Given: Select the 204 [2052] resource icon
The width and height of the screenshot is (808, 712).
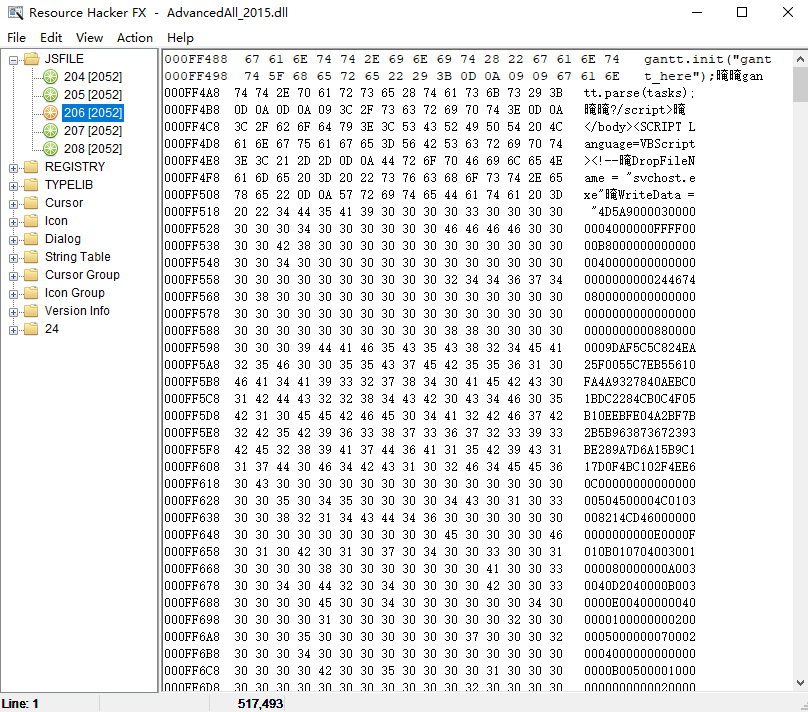Looking at the screenshot, I should (x=50, y=77).
